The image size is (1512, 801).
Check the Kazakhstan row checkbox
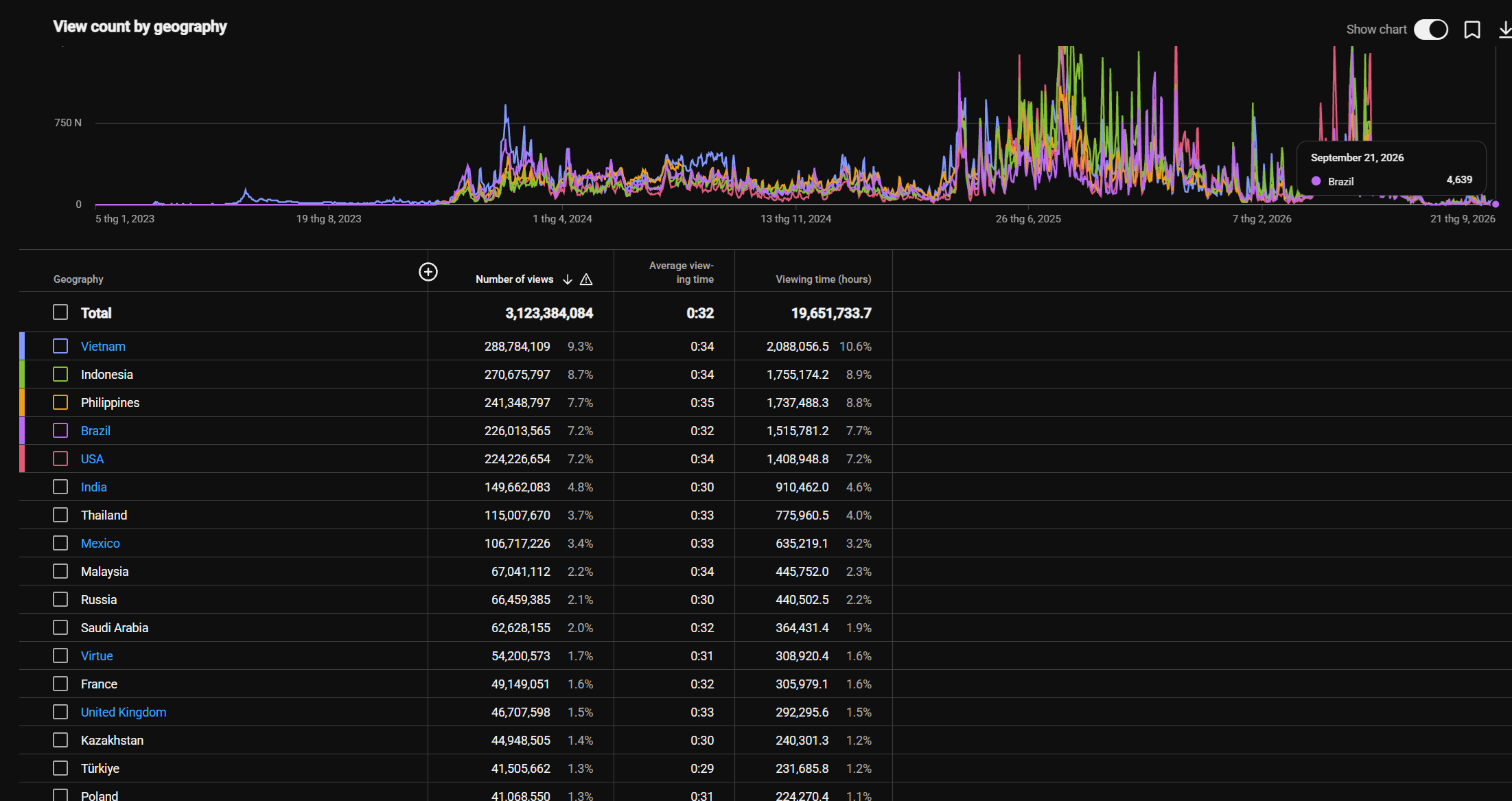(60, 740)
